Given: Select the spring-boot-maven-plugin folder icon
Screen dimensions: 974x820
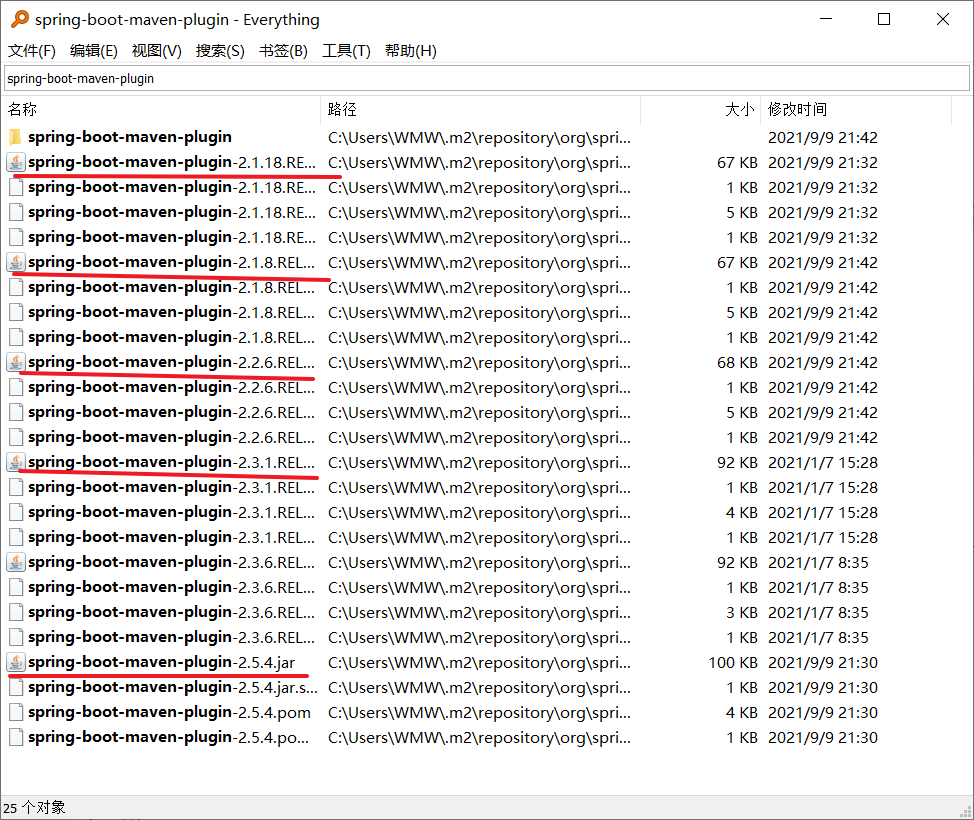Looking at the screenshot, I should coord(16,137).
